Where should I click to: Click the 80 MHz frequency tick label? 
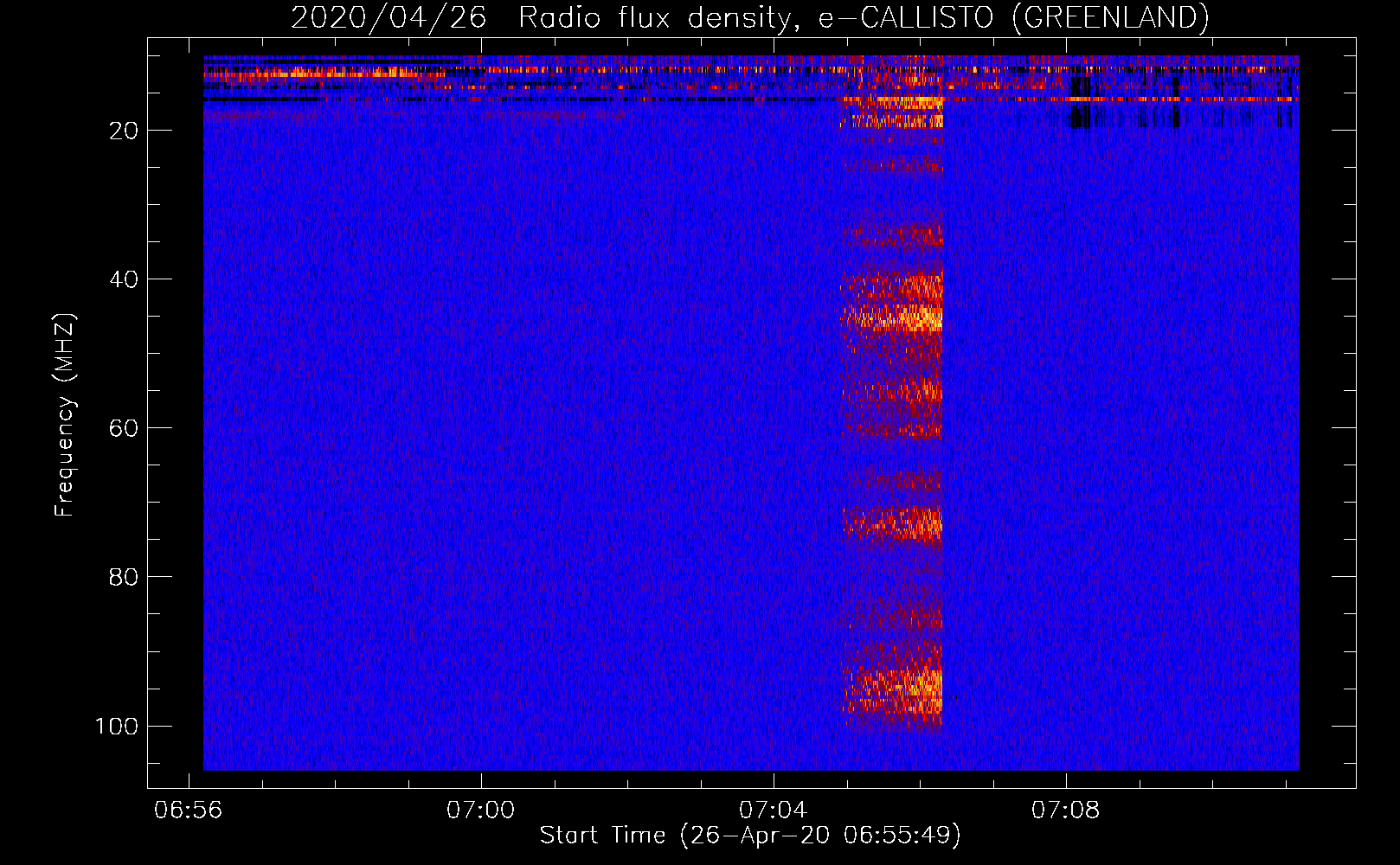[x=124, y=577]
